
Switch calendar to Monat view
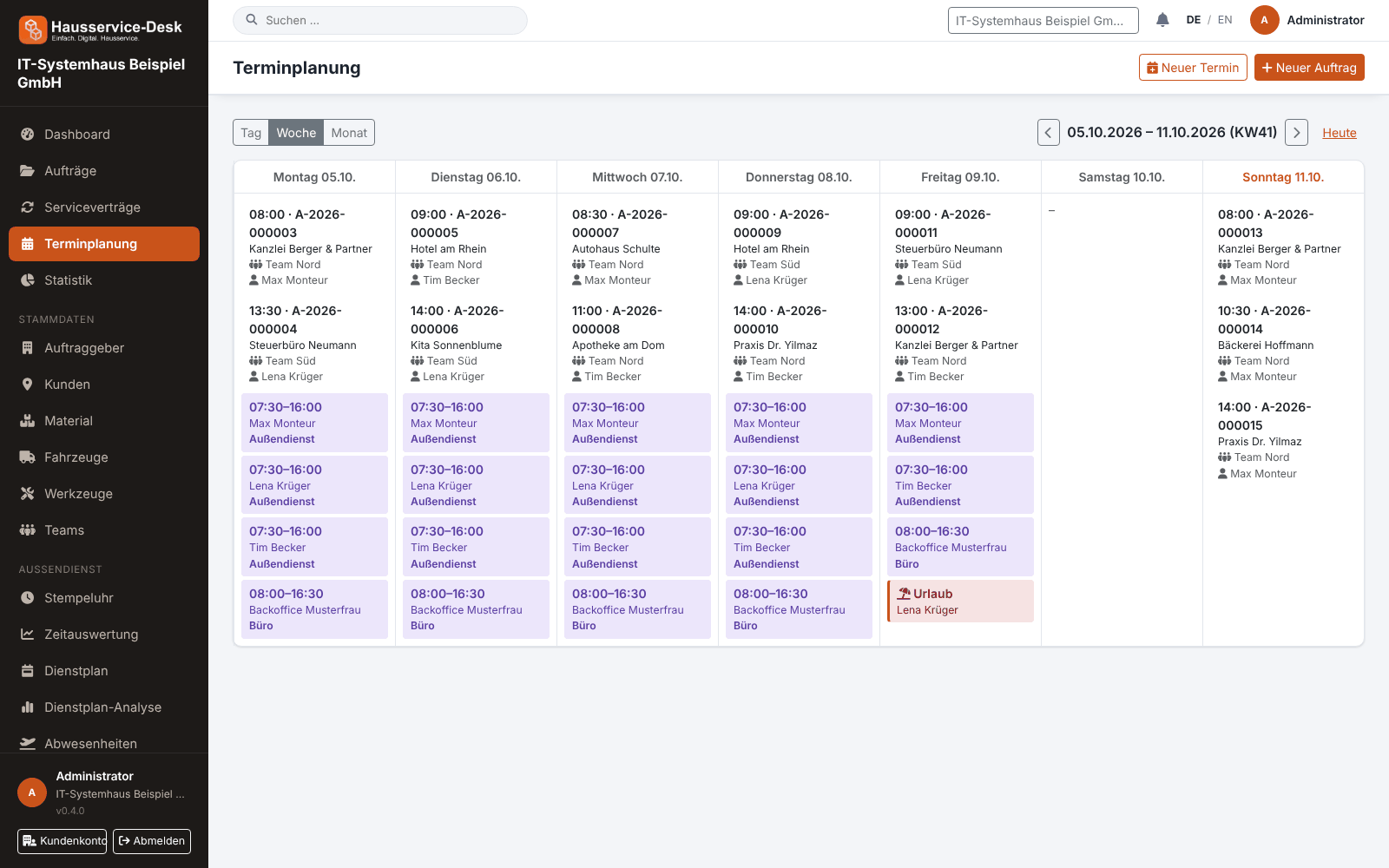click(349, 133)
